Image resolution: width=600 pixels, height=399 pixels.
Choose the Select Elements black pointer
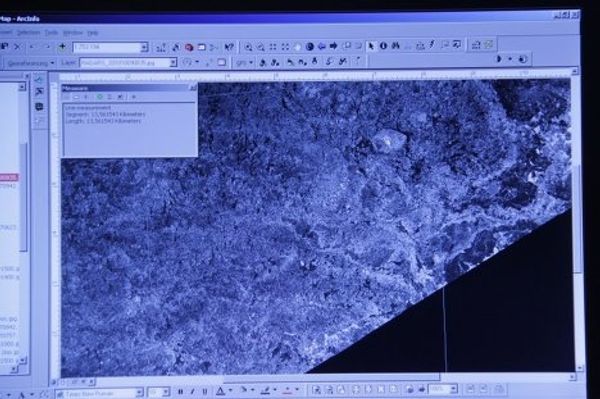370,46
